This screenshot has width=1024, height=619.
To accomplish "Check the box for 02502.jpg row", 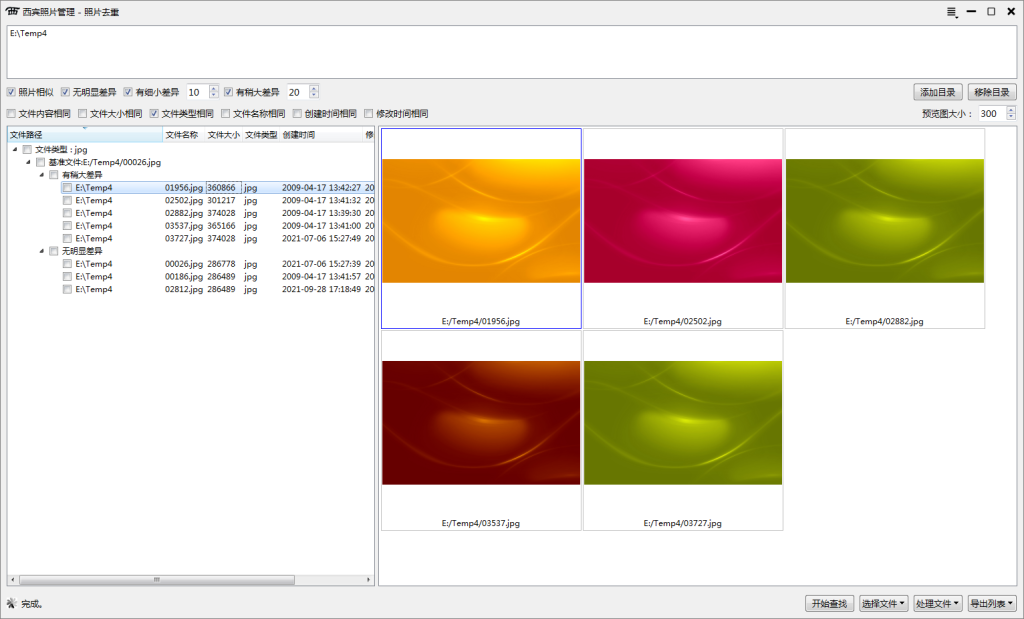I will click(x=67, y=200).
